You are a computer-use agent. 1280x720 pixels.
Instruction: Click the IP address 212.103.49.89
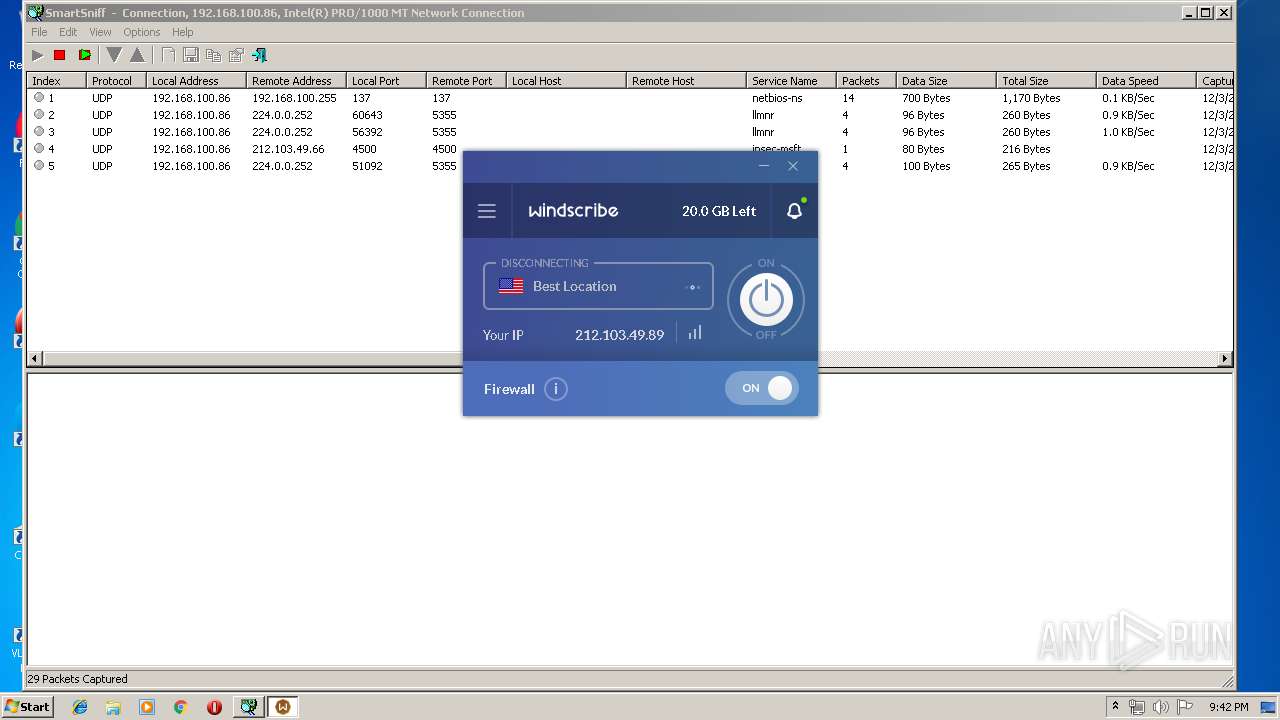click(x=619, y=335)
